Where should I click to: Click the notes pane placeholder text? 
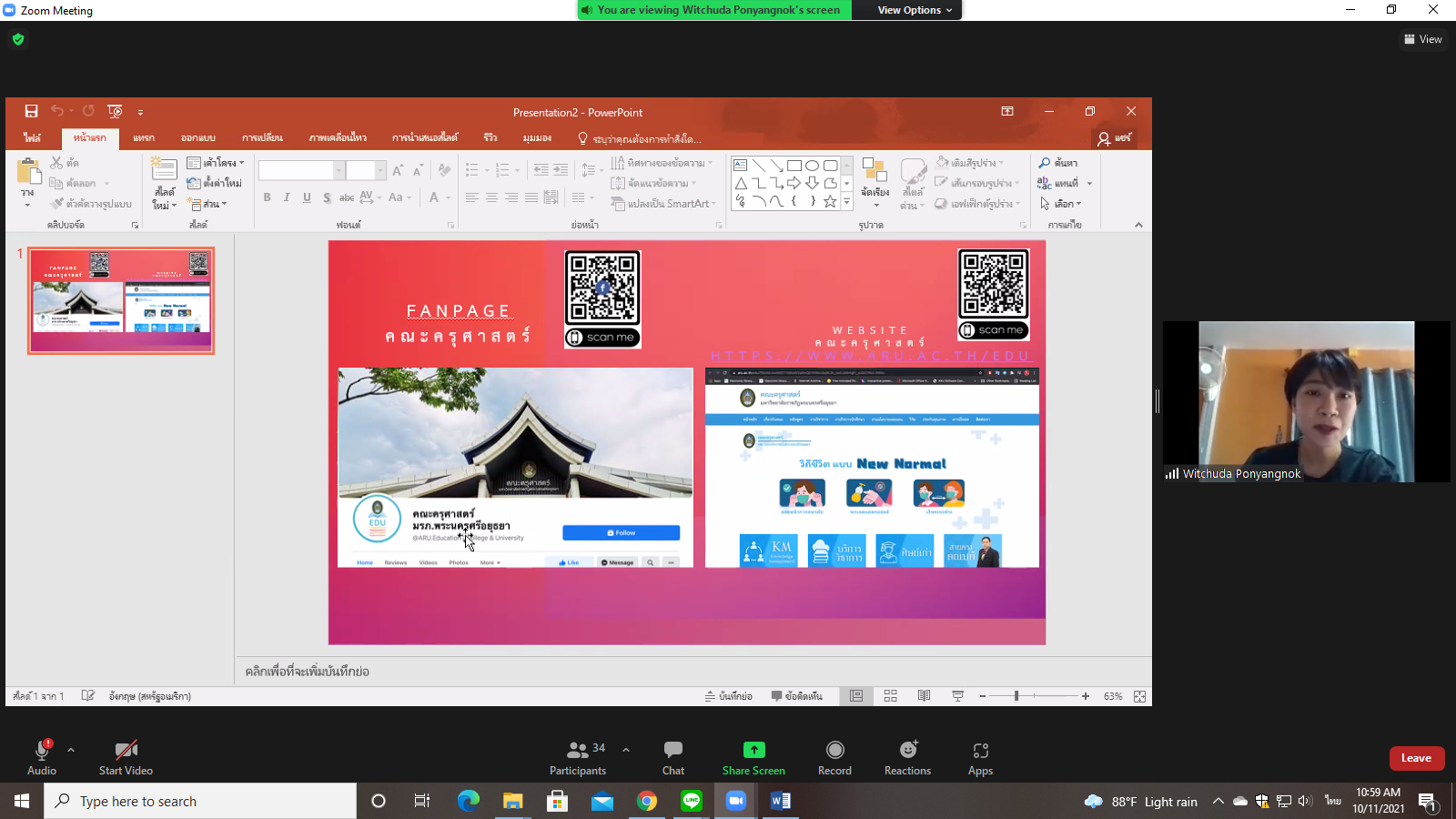pos(307,672)
